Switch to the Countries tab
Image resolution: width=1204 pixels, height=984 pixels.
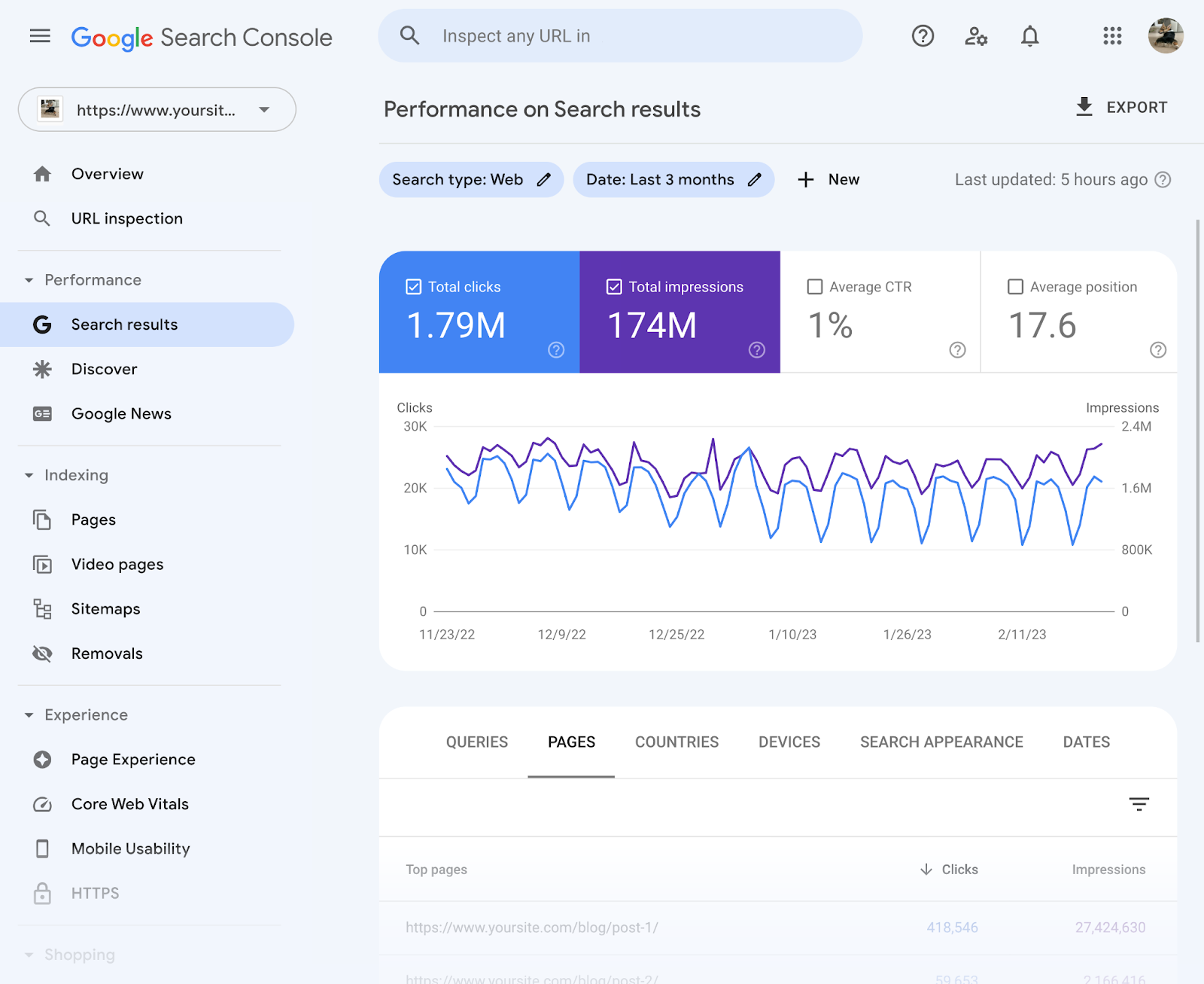[x=676, y=742]
